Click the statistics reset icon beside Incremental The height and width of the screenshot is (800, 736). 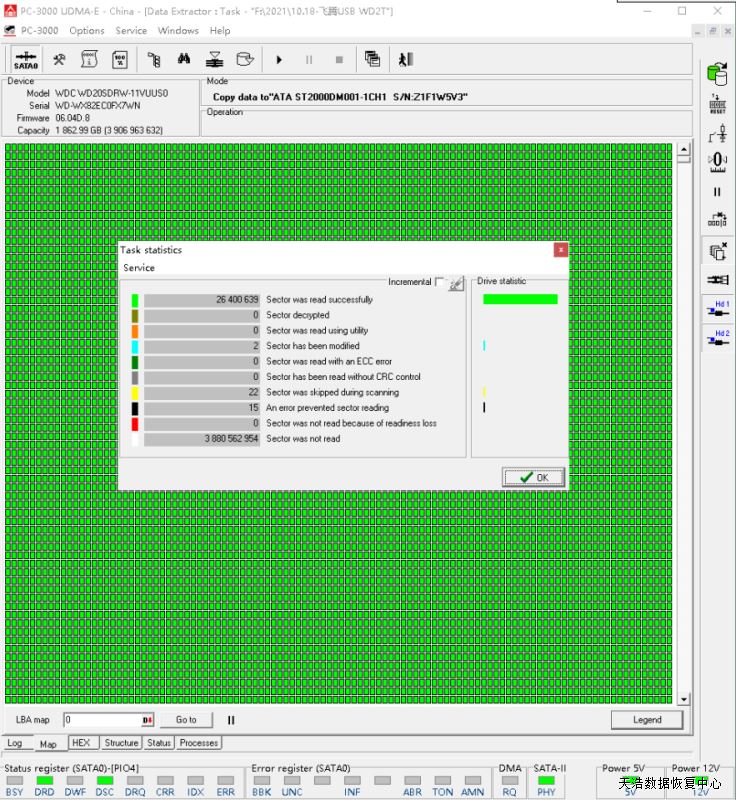pos(456,283)
